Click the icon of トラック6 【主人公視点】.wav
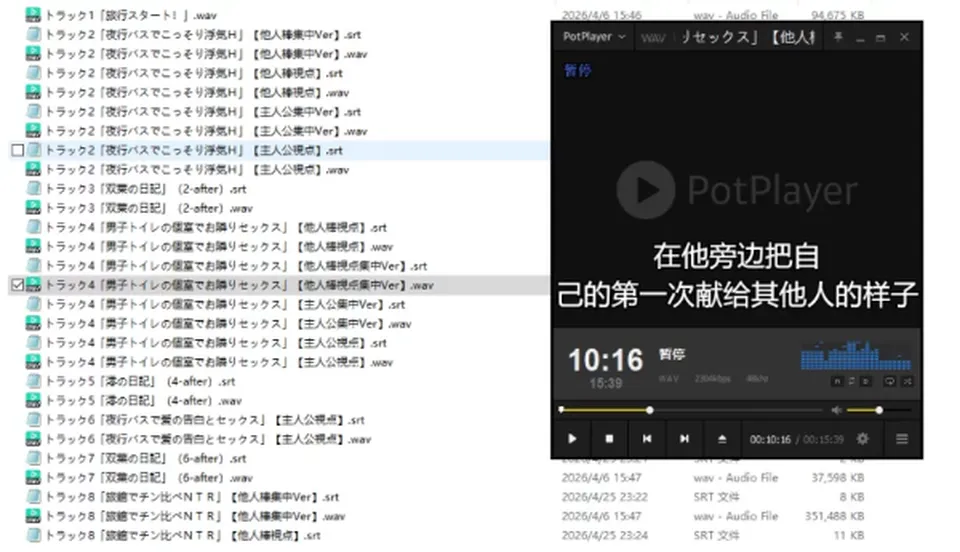 coord(33,439)
